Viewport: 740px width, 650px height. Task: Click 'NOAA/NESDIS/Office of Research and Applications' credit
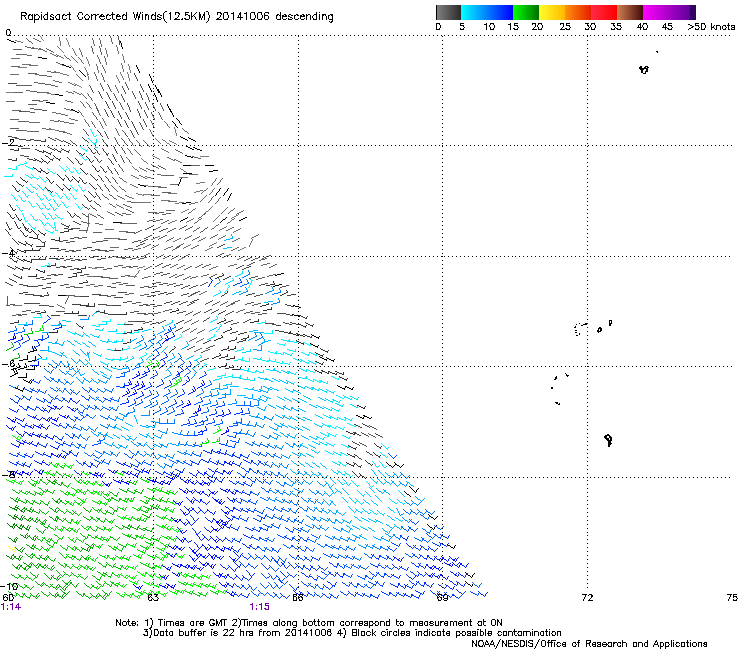589,643
